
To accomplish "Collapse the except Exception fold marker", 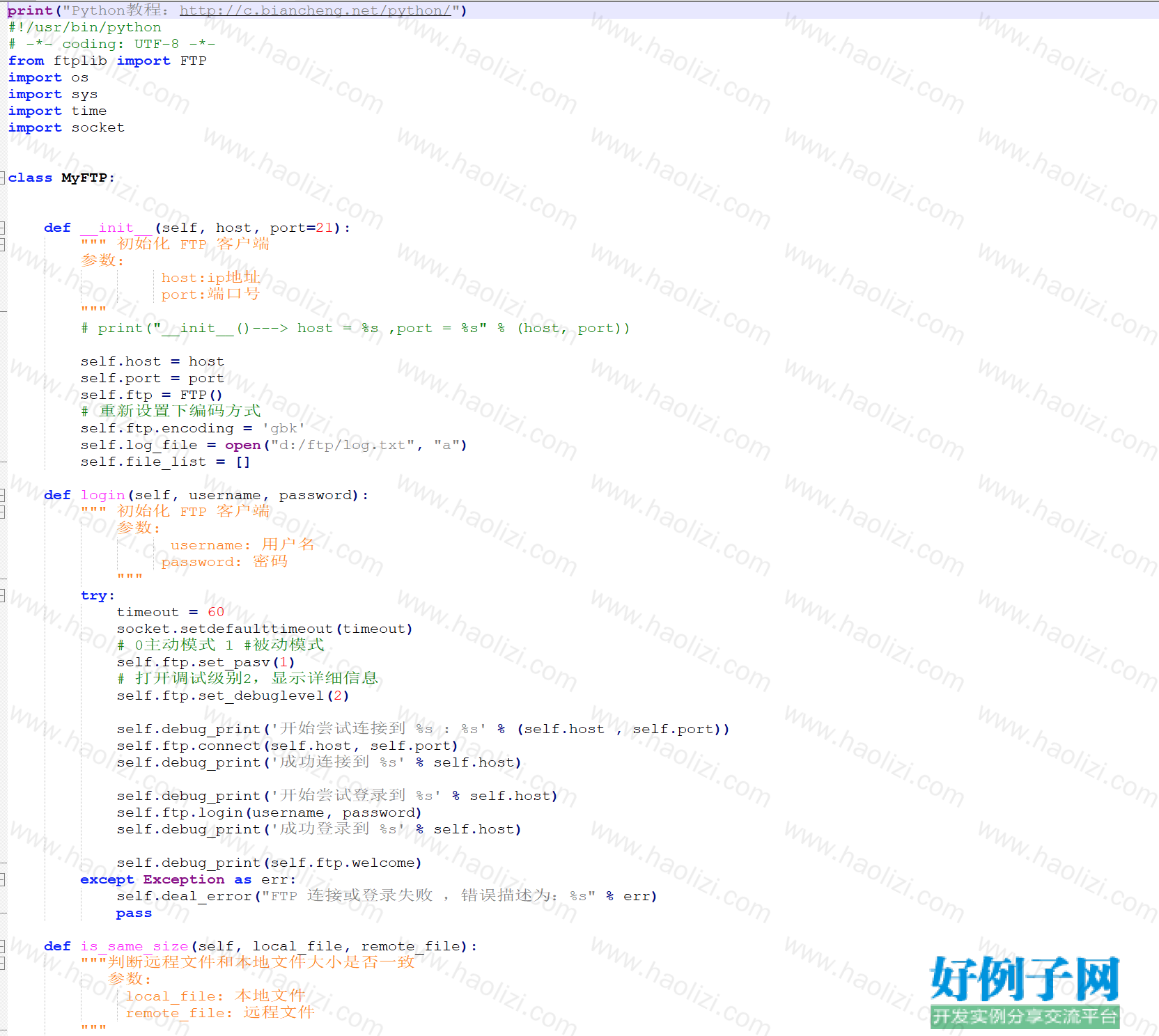I will pos(3,879).
